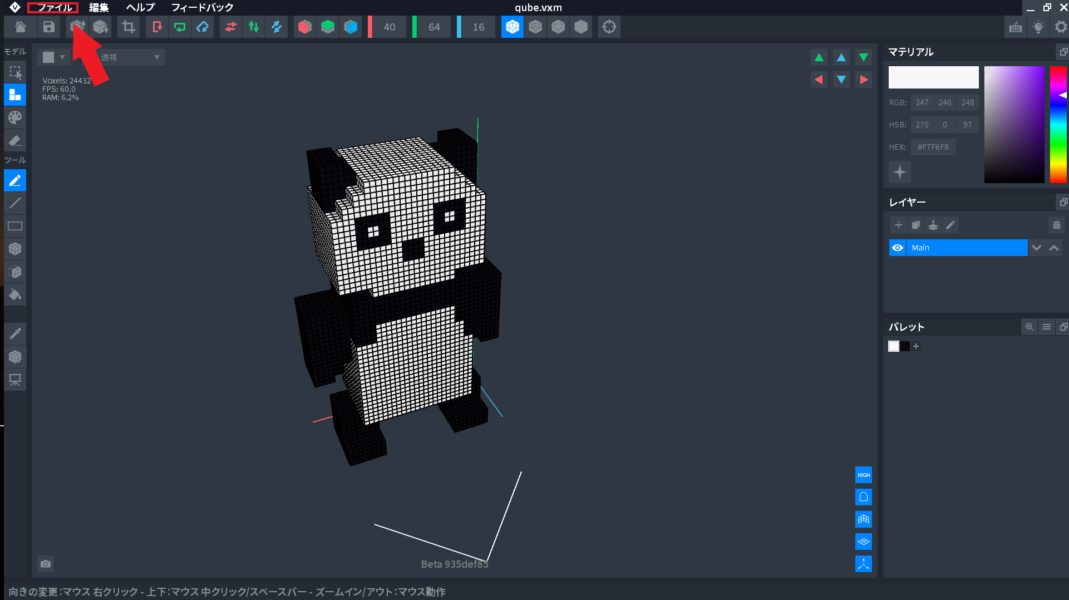Edit the HEX value field #F7F6F8

coord(933,147)
